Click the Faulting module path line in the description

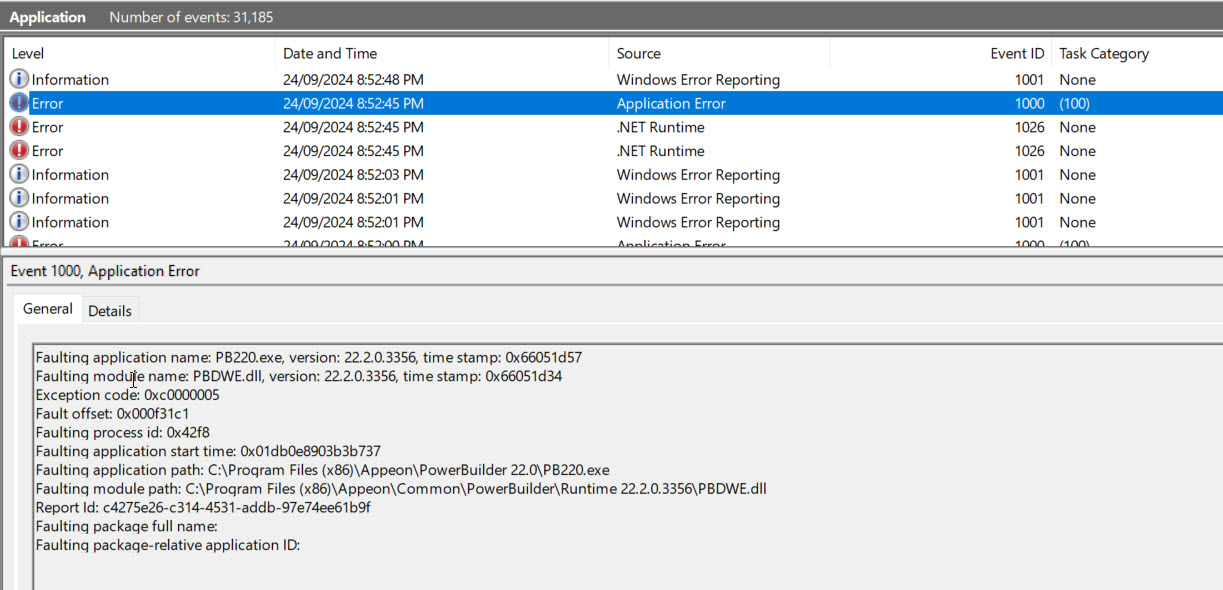point(400,489)
